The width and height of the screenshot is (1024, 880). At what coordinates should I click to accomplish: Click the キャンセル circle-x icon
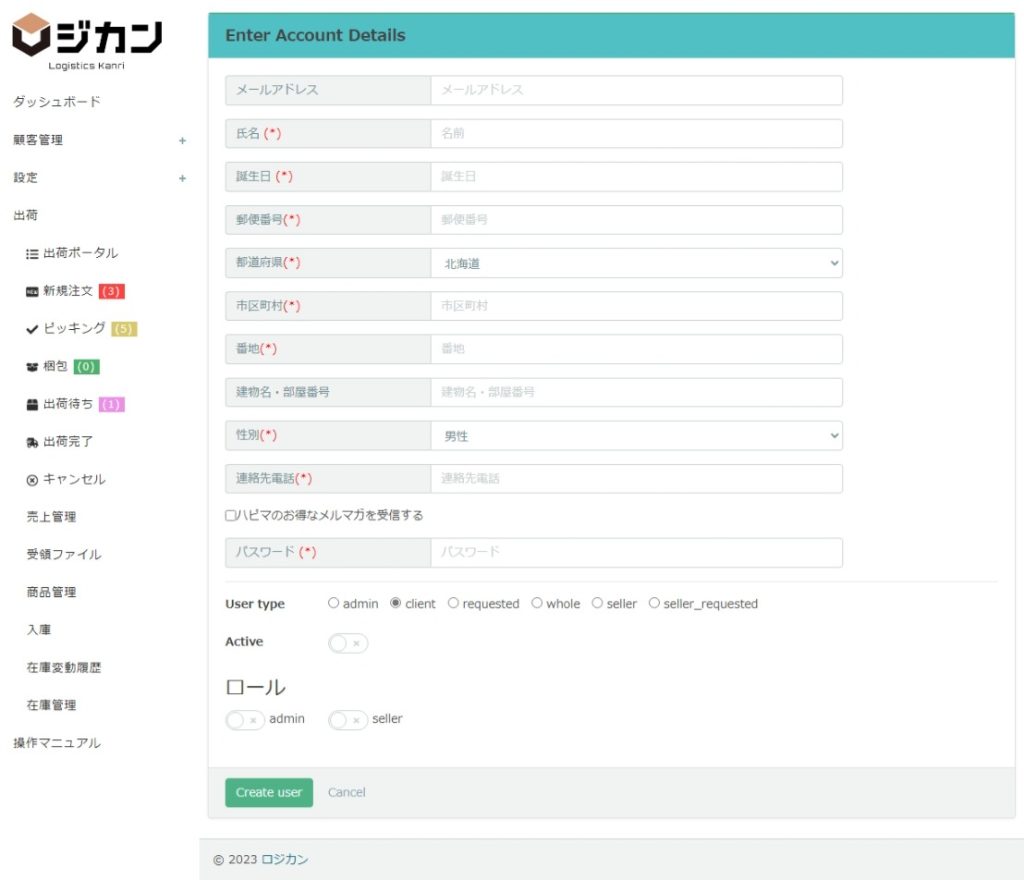click(32, 480)
